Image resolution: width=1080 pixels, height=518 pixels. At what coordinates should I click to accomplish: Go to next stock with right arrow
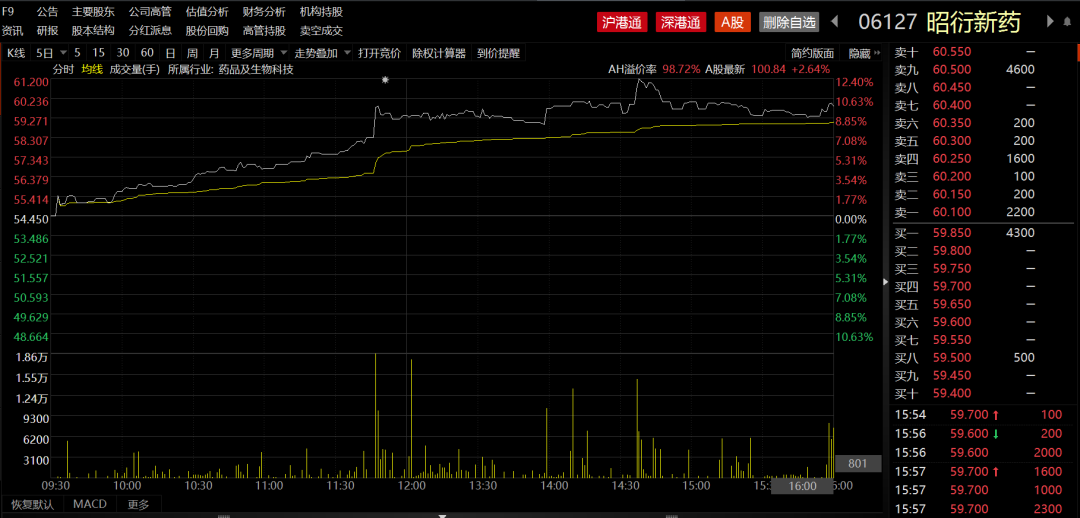click(1050, 21)
